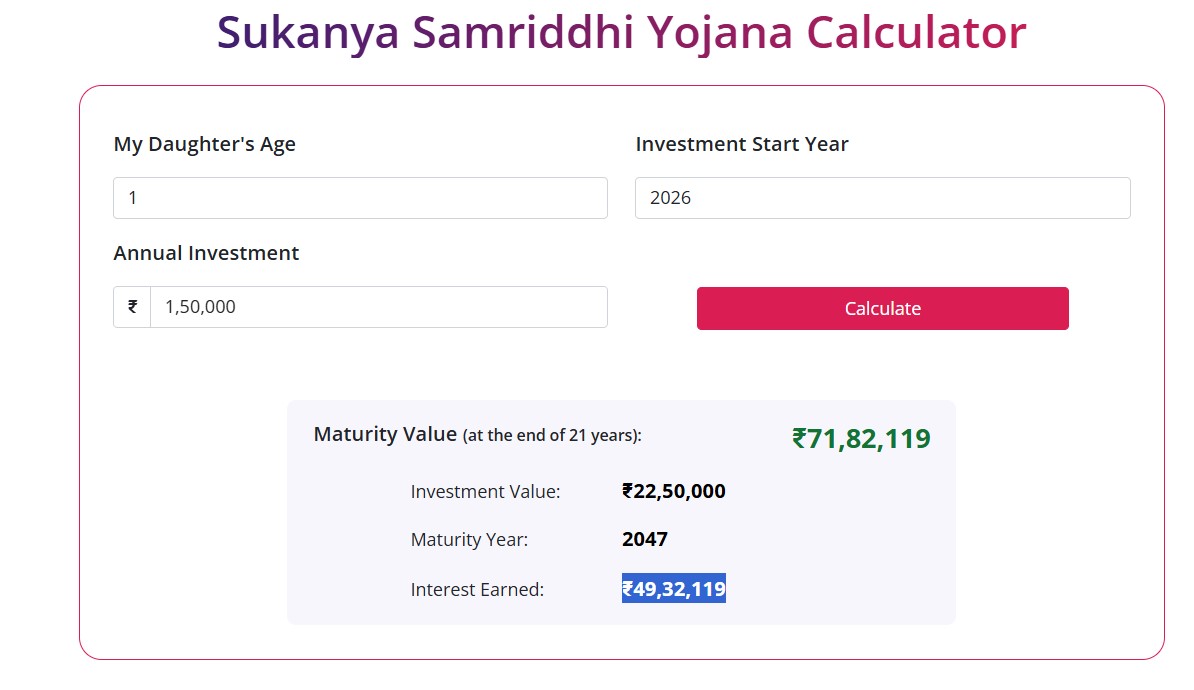Click the Investment Value label
Viewport: 1194px width, 690px height.
coord(485,492)
